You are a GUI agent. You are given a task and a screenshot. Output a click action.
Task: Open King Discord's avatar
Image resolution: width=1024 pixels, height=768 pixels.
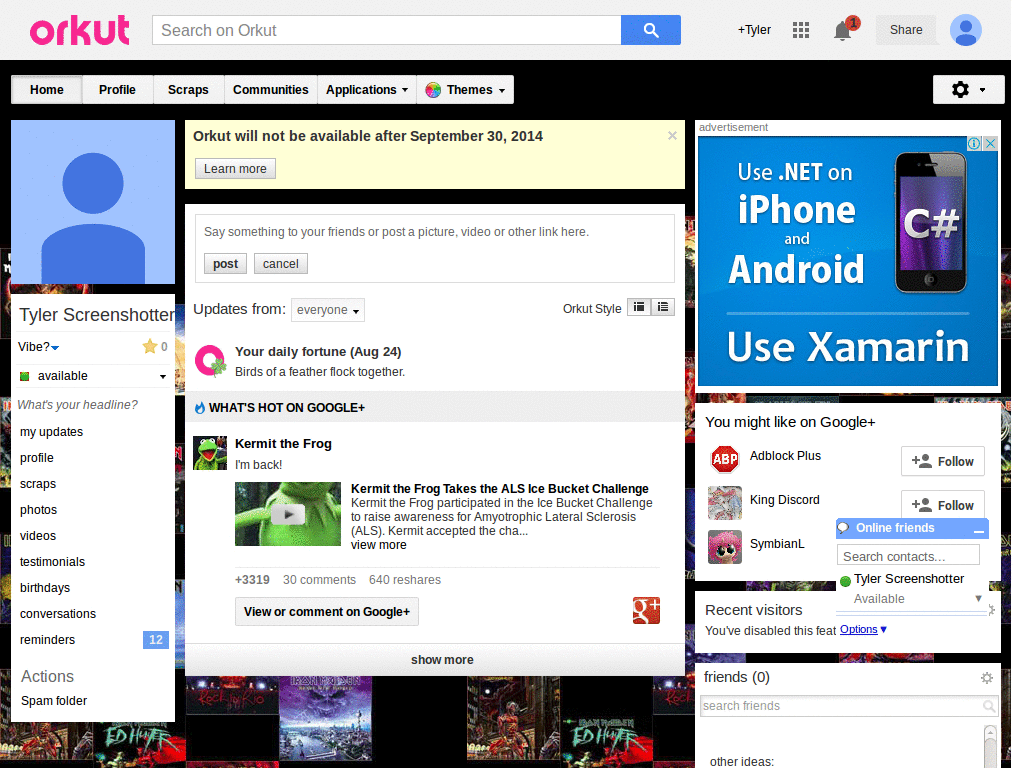(x=725, y=503)
